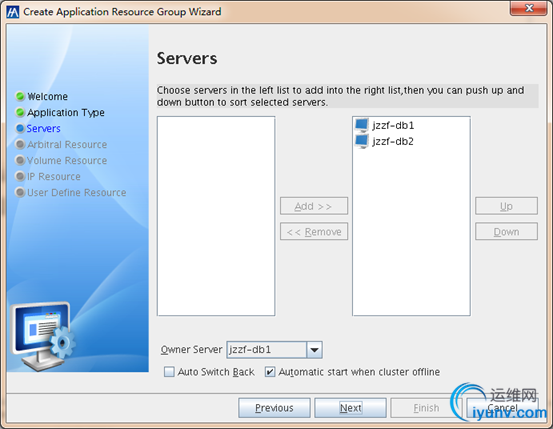Click the green Application Type step dot
Image resolution: width=553 pixels, height=429 pixels.
tap(20, 112)
